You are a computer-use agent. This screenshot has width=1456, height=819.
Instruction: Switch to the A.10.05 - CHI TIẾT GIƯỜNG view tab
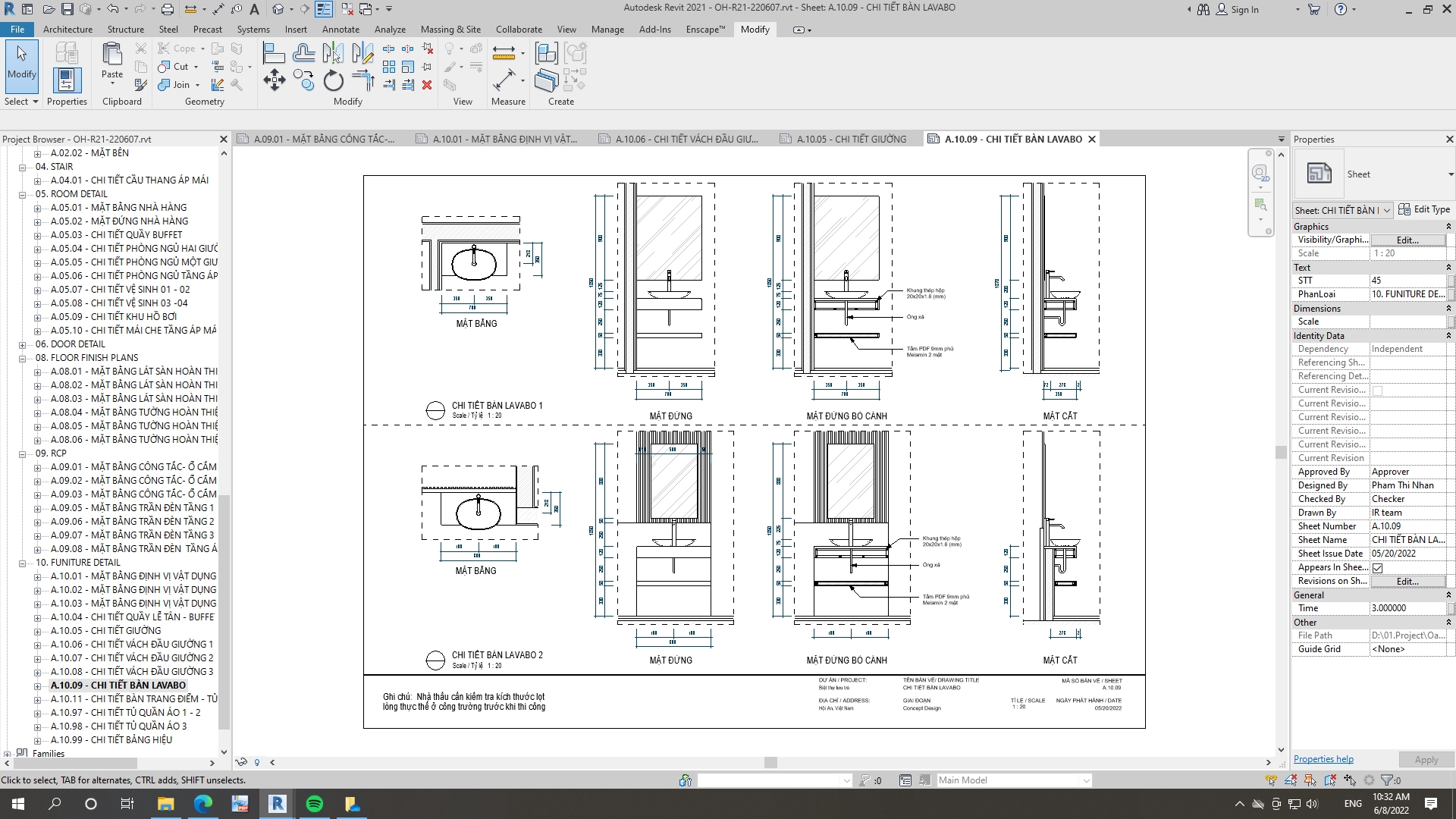pyautogui.click(x=851, y=139)
